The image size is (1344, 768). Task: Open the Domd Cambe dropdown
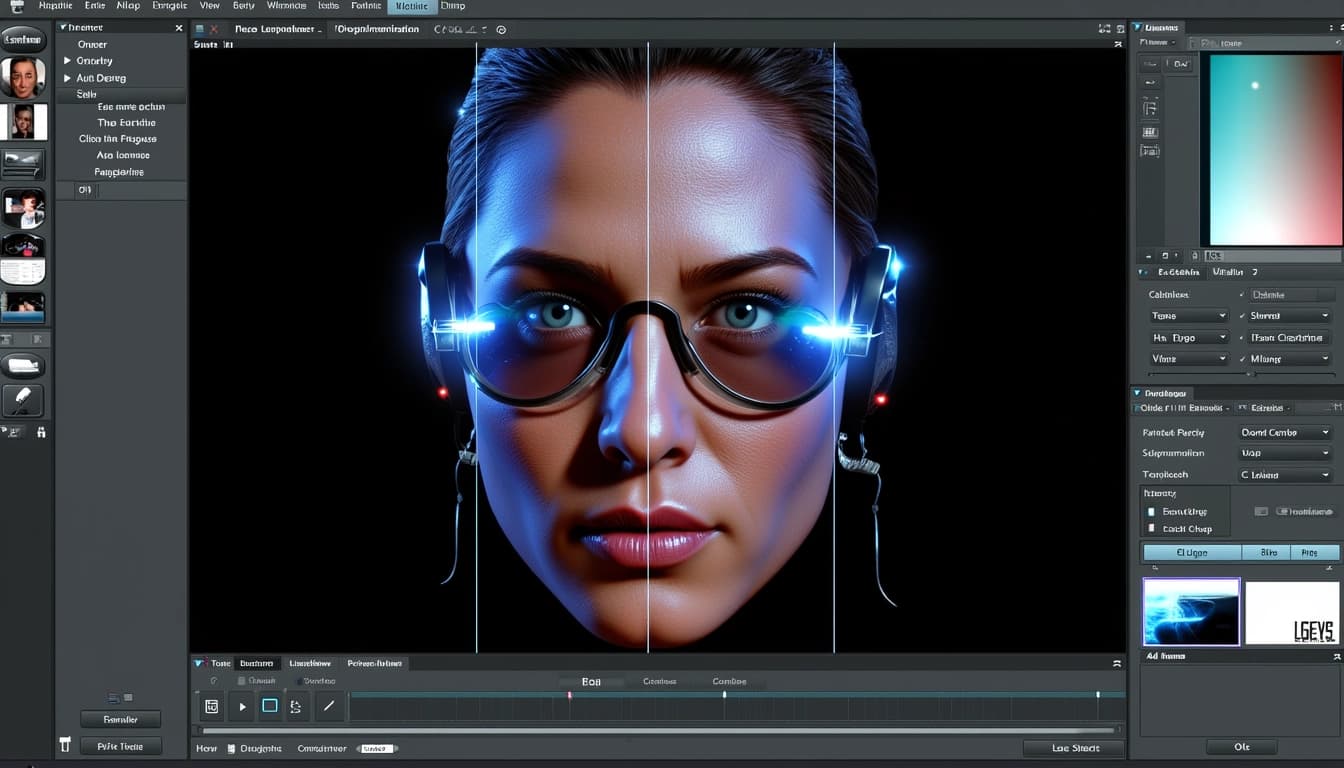[x=1285, y=433]
